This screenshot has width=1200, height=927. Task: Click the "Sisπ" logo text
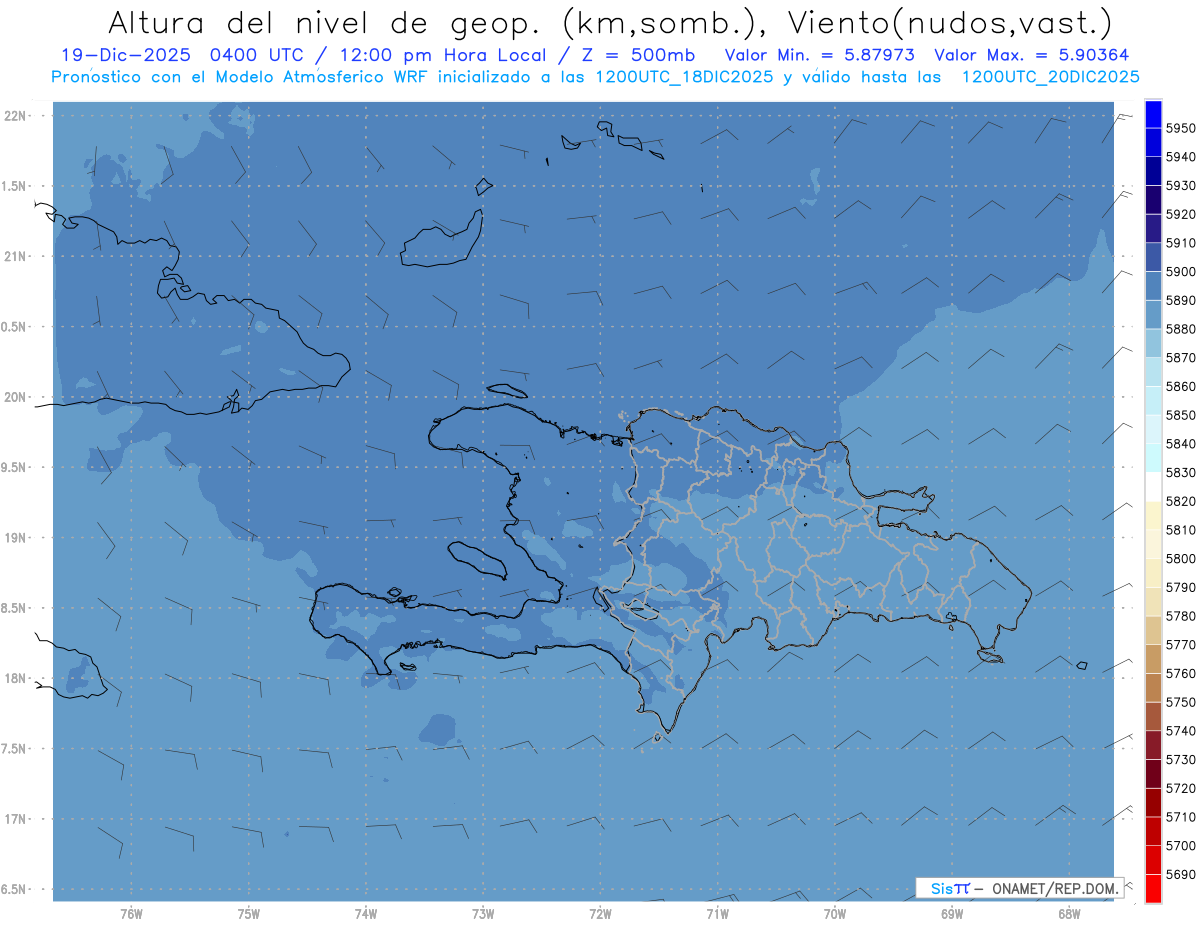(950, 888)
